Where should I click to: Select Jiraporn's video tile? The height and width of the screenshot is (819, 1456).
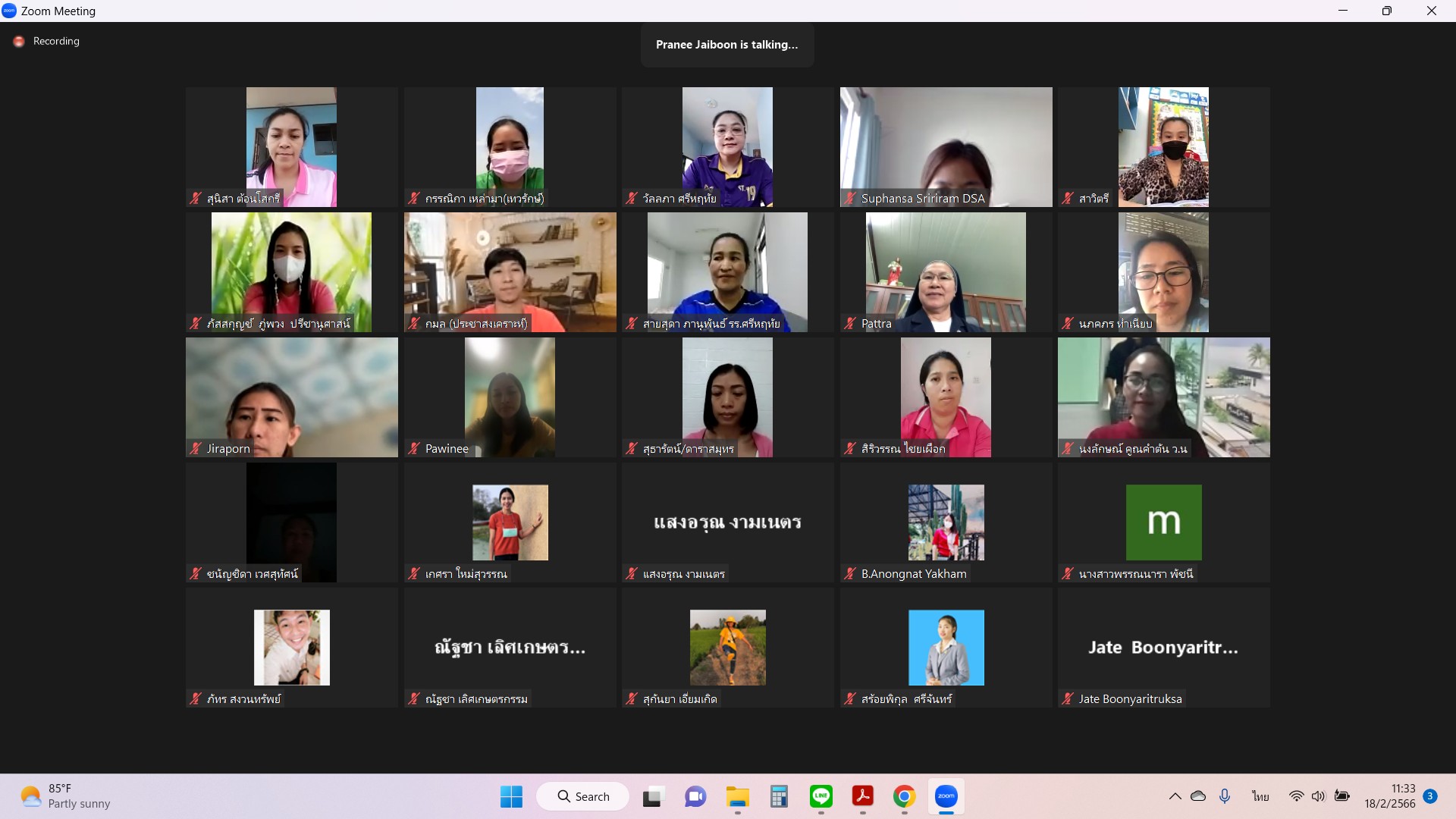click(x=292, y=397)
